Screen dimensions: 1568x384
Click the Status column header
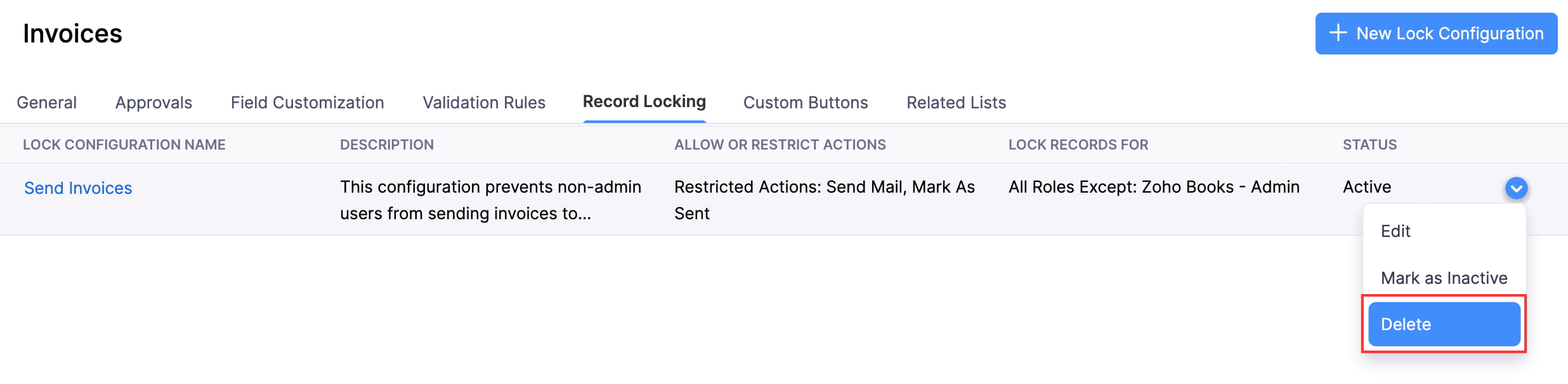1368,144
